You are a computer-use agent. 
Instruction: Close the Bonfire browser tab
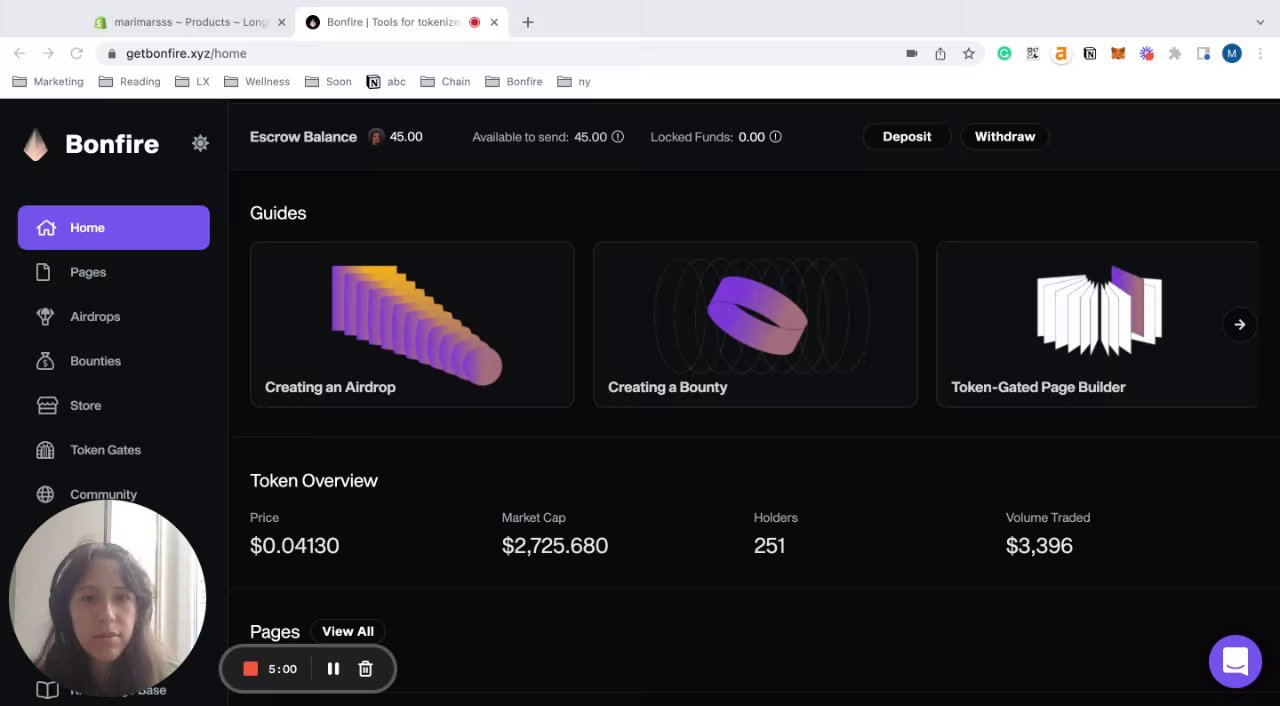(x=494, y=22)
